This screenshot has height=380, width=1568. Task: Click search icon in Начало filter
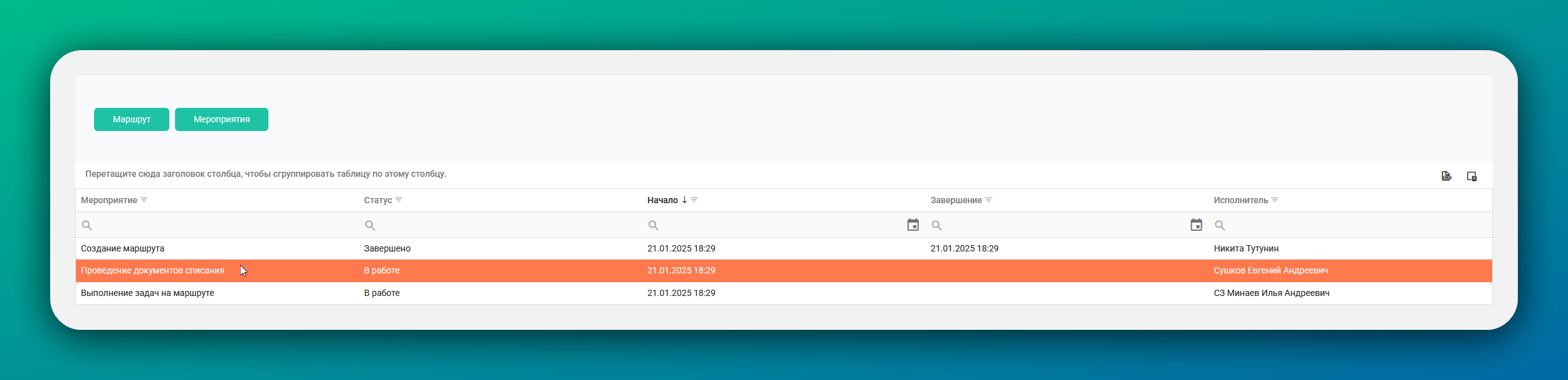tap(654, 225)
